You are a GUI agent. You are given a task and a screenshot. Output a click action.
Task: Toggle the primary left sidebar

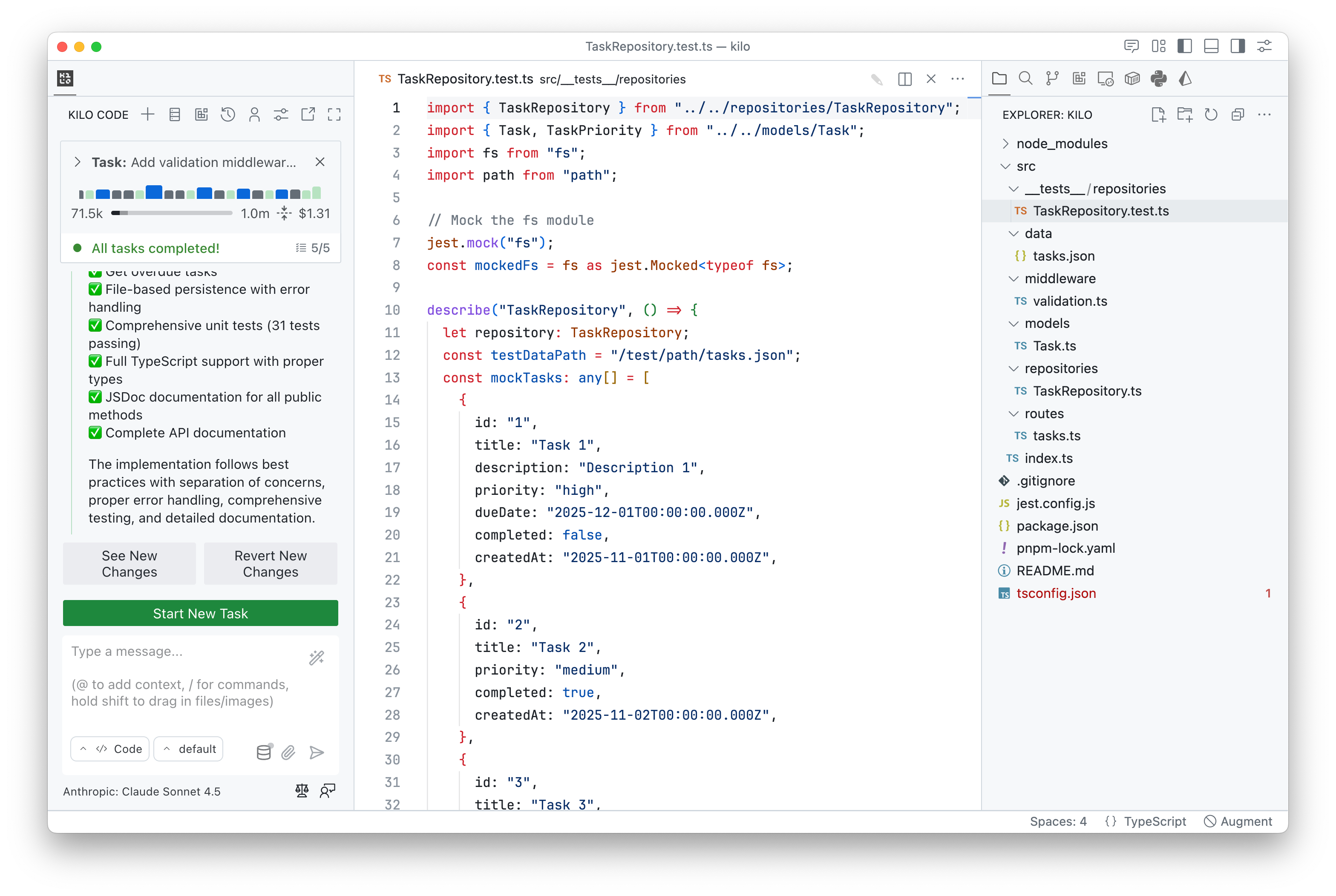[1184, 46]
